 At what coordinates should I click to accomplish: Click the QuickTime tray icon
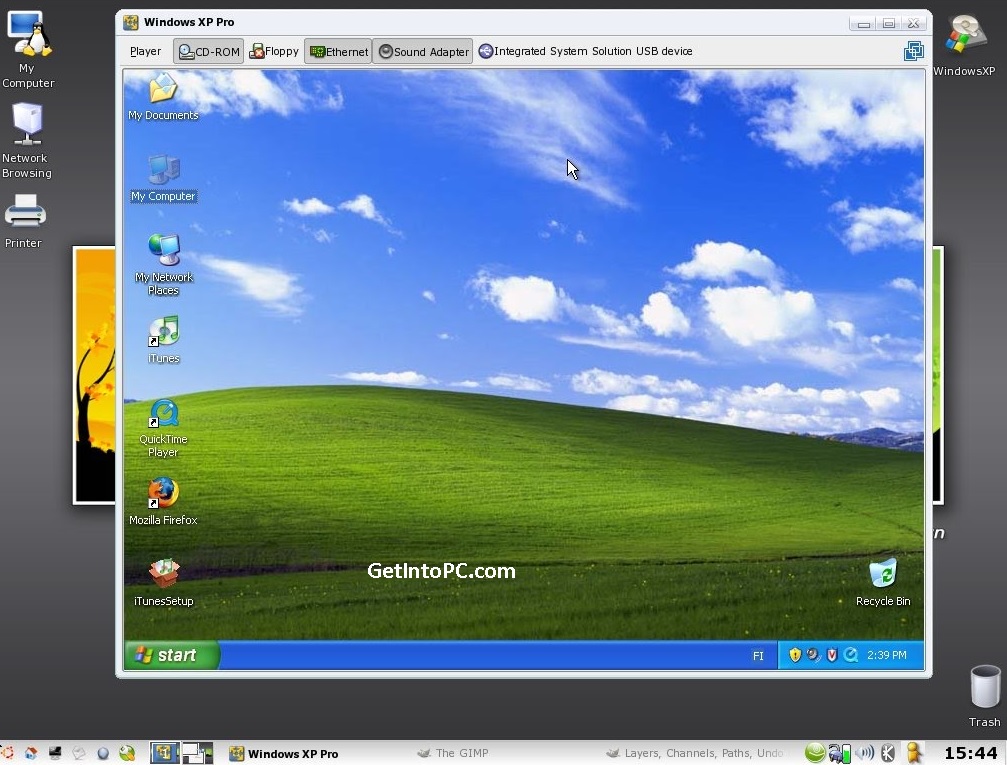pos(851,655)
